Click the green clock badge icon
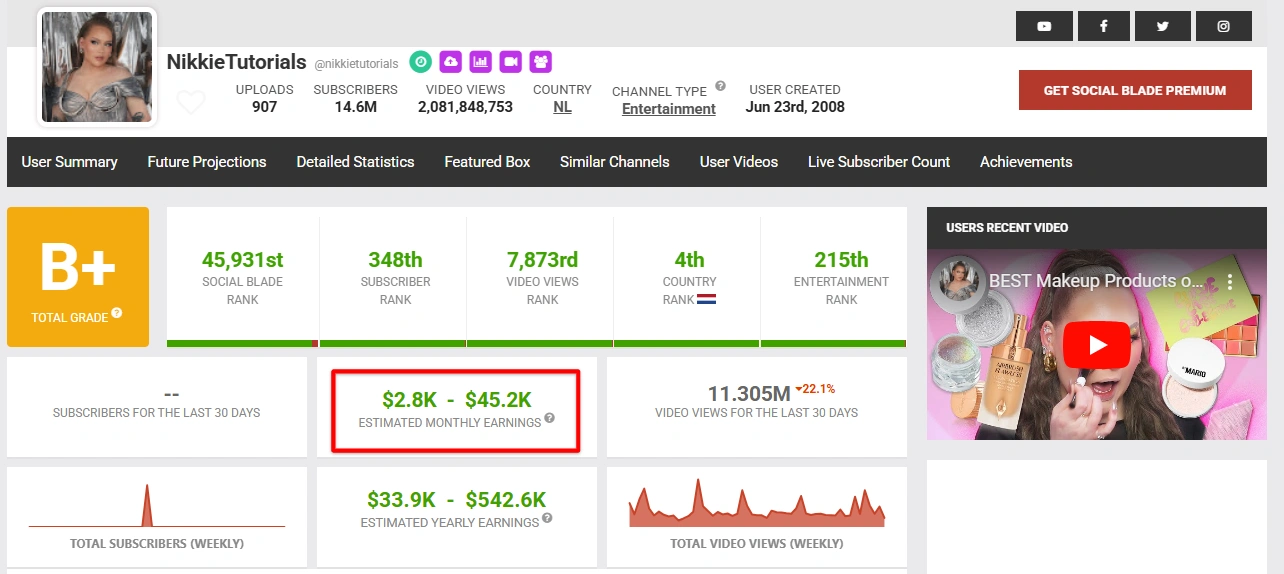The width and height of the screenshot is (1284, 574). point(420,62)
